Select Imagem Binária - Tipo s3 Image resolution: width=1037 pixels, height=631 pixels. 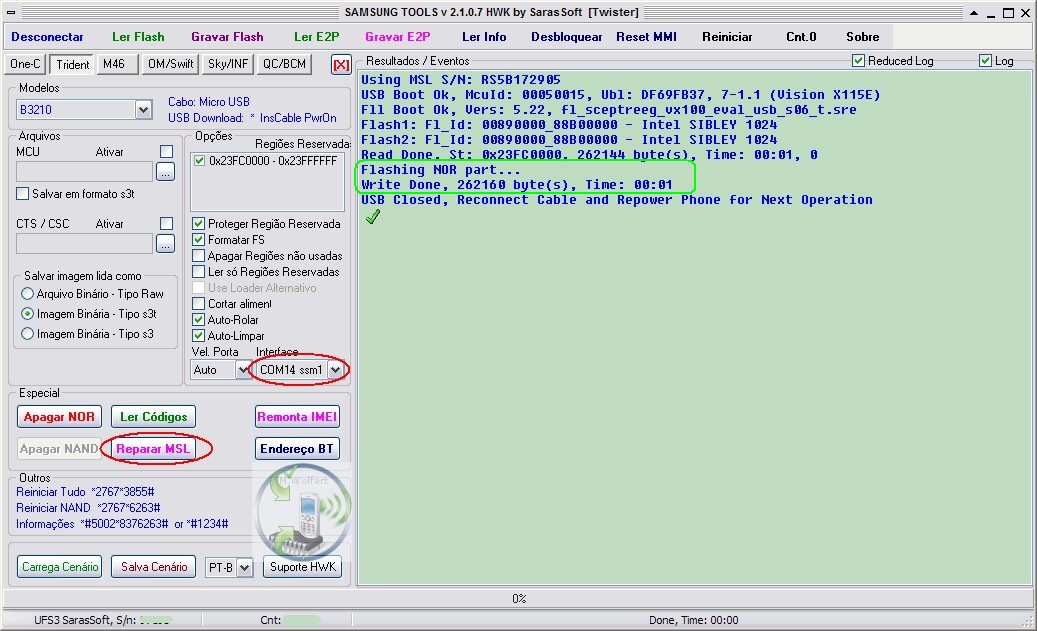click(x=27, y=334)
